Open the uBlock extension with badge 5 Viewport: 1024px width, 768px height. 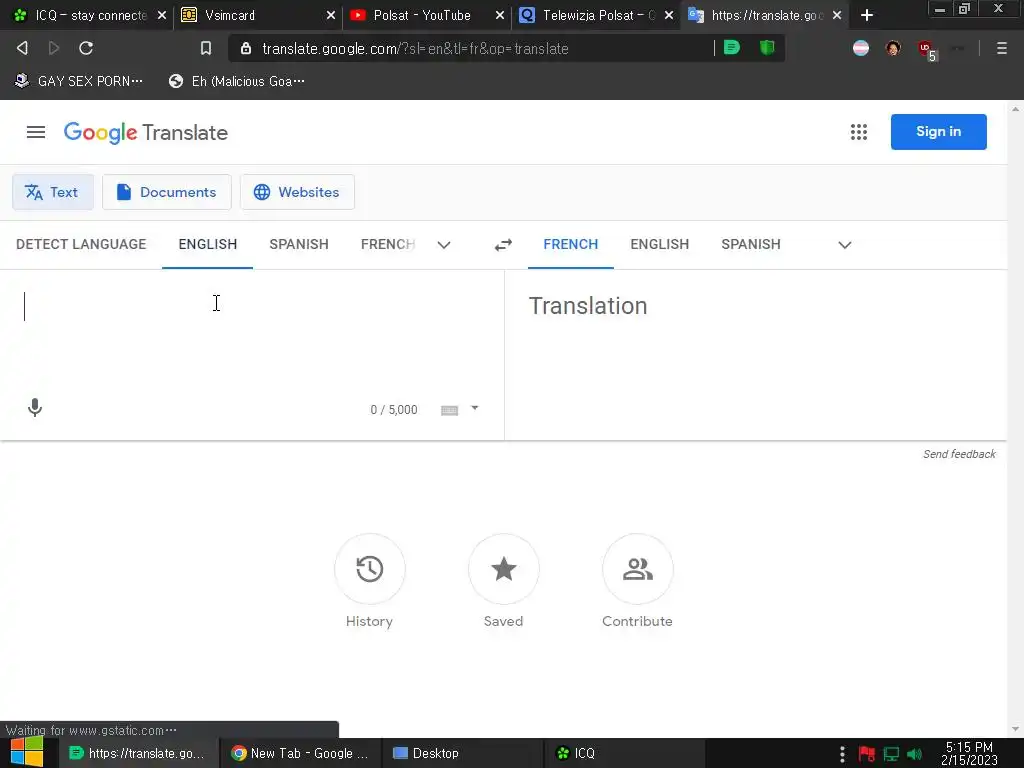(x=926, y=49)
